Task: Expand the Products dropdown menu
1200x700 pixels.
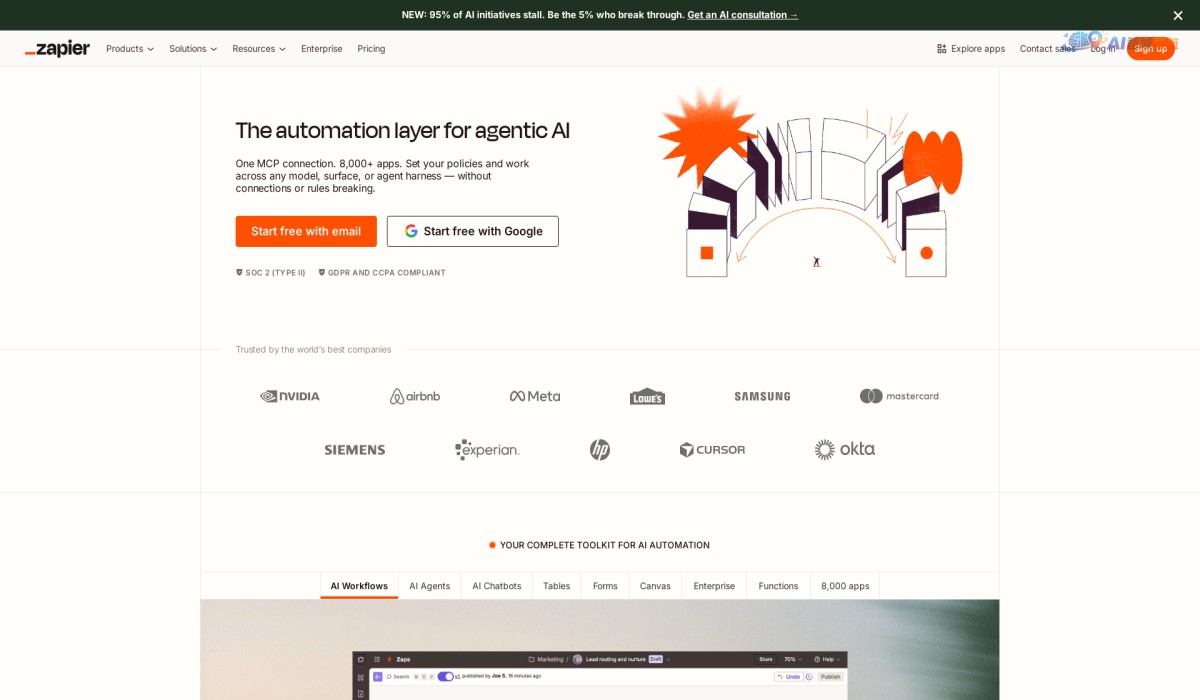Action: [x=130, y=48]
